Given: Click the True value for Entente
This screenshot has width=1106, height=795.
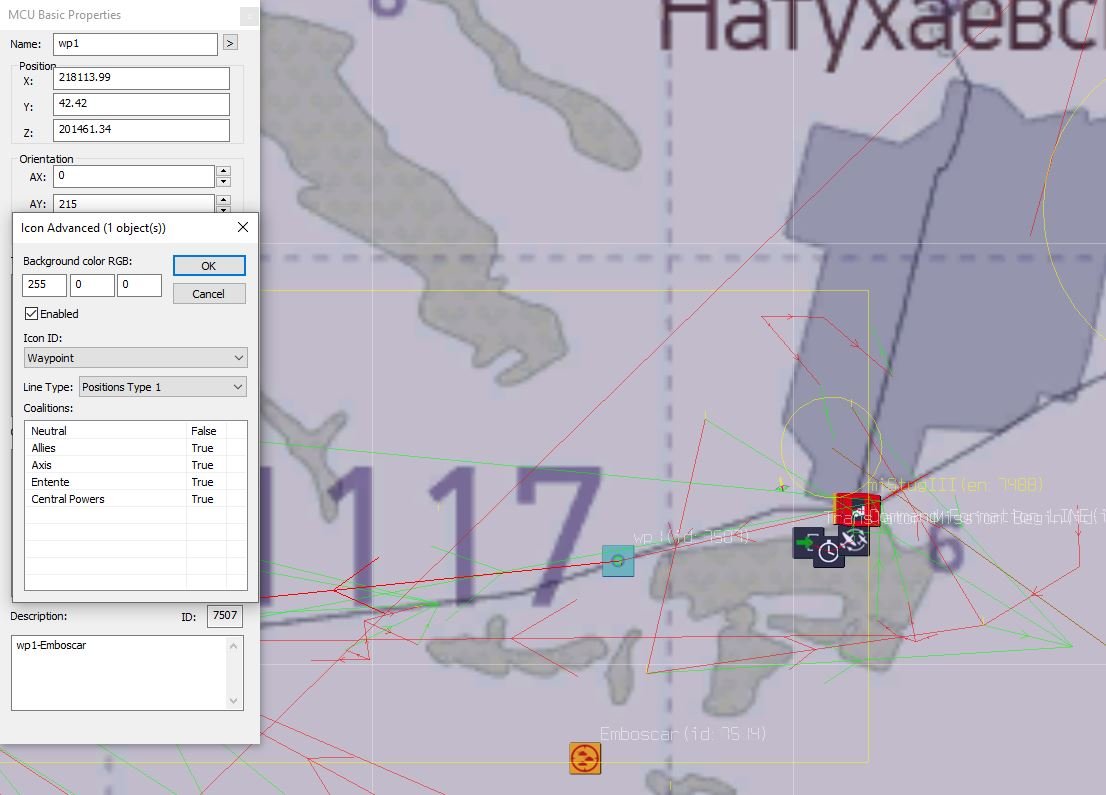Looking at the screenshot, I should 202,482.
